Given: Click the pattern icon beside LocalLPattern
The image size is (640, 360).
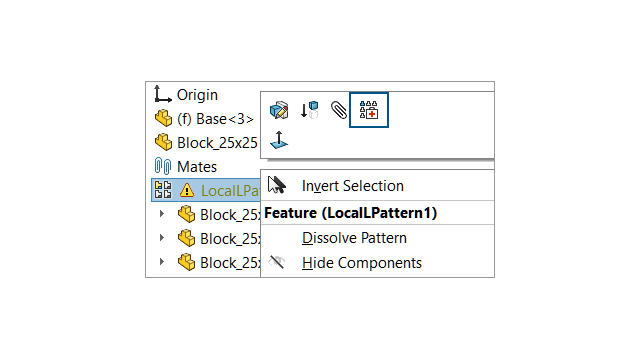Looking at the screenshot, I should [x=163, y=190].
